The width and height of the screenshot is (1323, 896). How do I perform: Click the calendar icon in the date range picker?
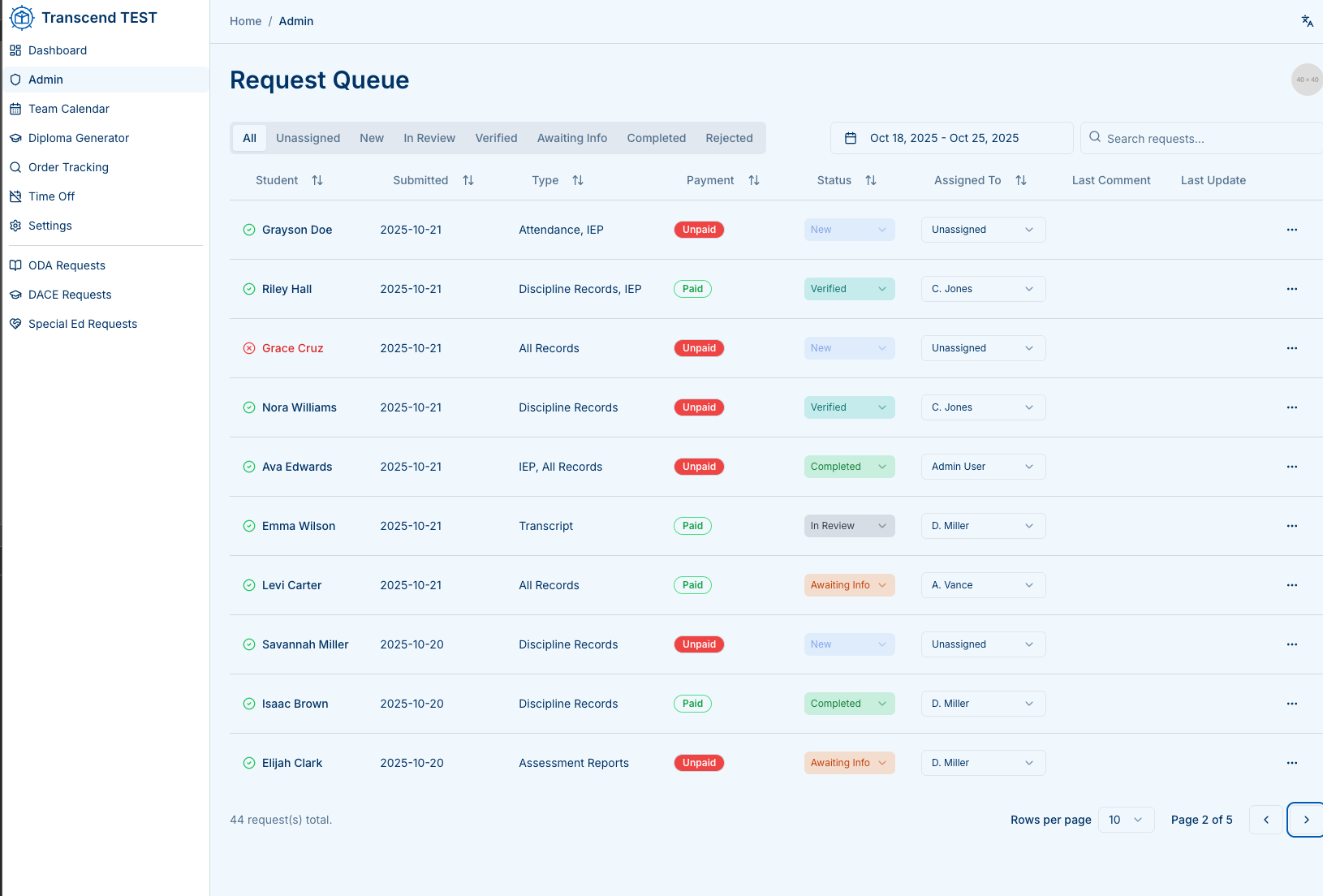(x=850, y=138)
